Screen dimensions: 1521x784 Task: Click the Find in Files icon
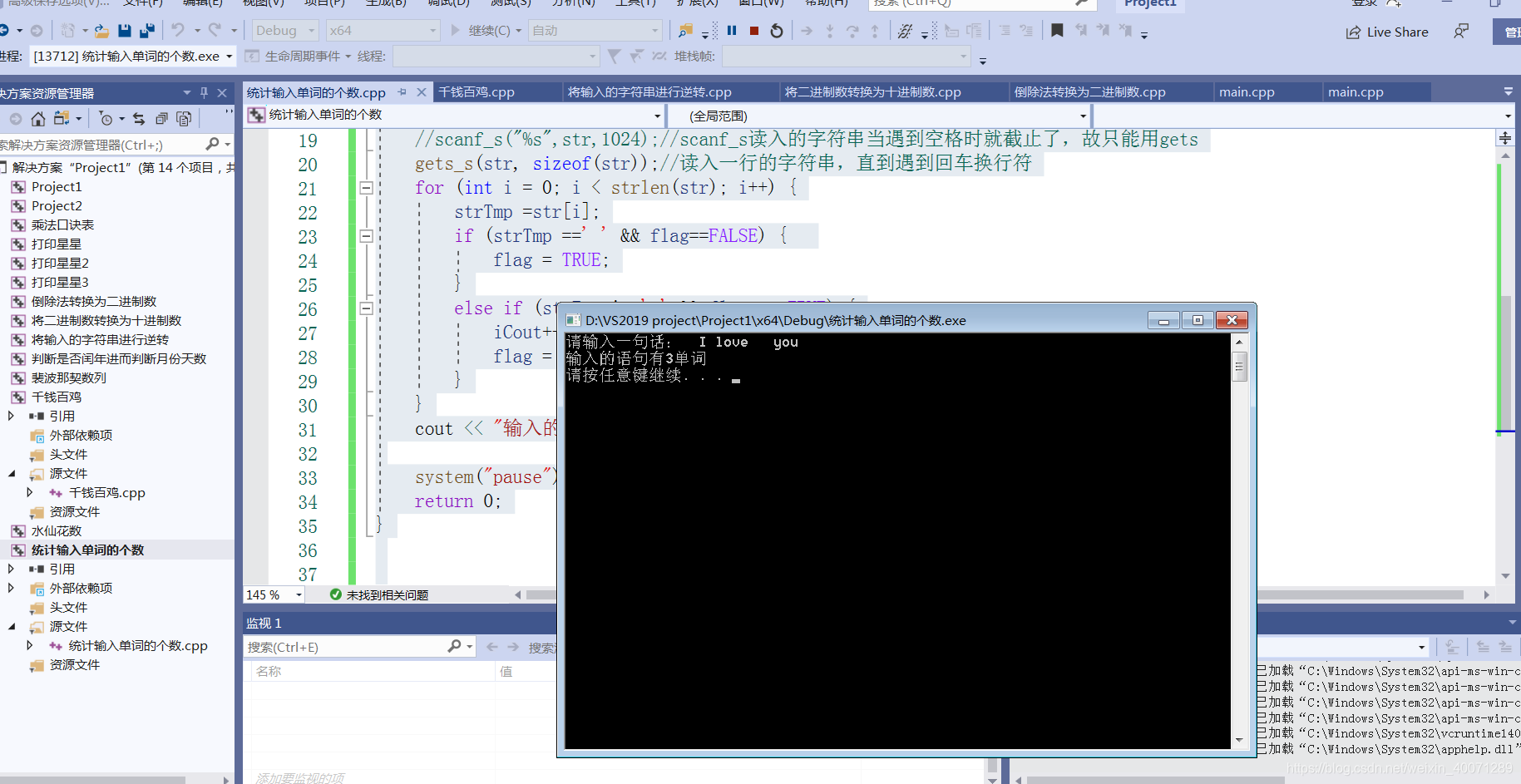pos(685,31)
